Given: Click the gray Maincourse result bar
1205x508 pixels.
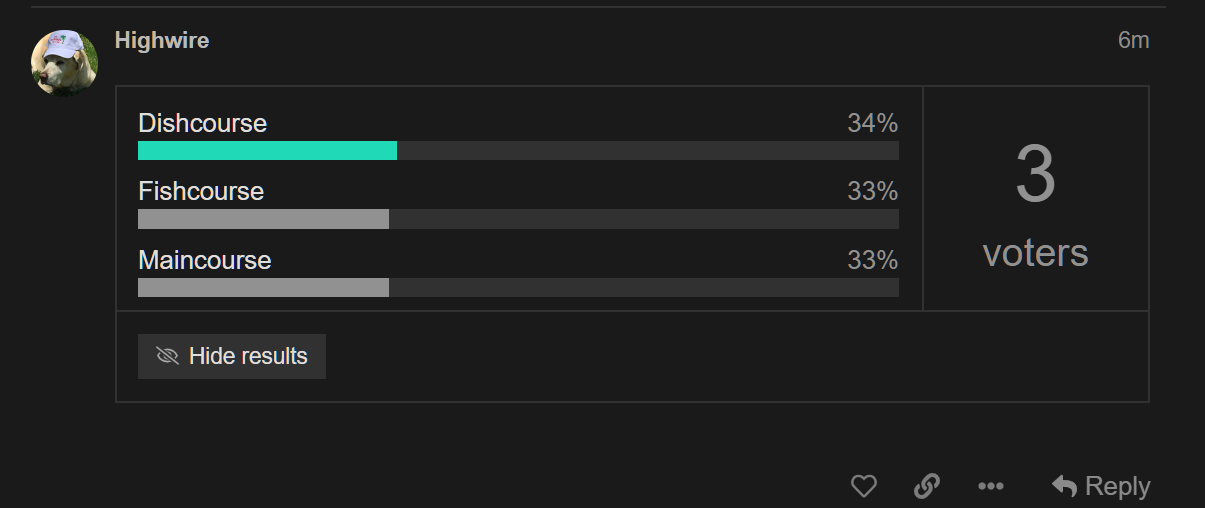Looking at the screenshot, I should coord(263,288).
